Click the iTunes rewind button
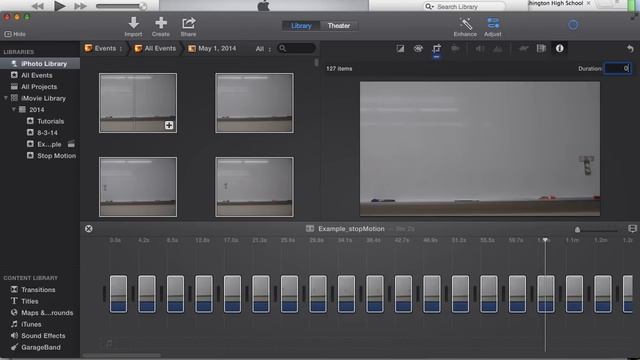Image resolution: width=640 pixels, height=360 pixels. click(x=38, y=6)
